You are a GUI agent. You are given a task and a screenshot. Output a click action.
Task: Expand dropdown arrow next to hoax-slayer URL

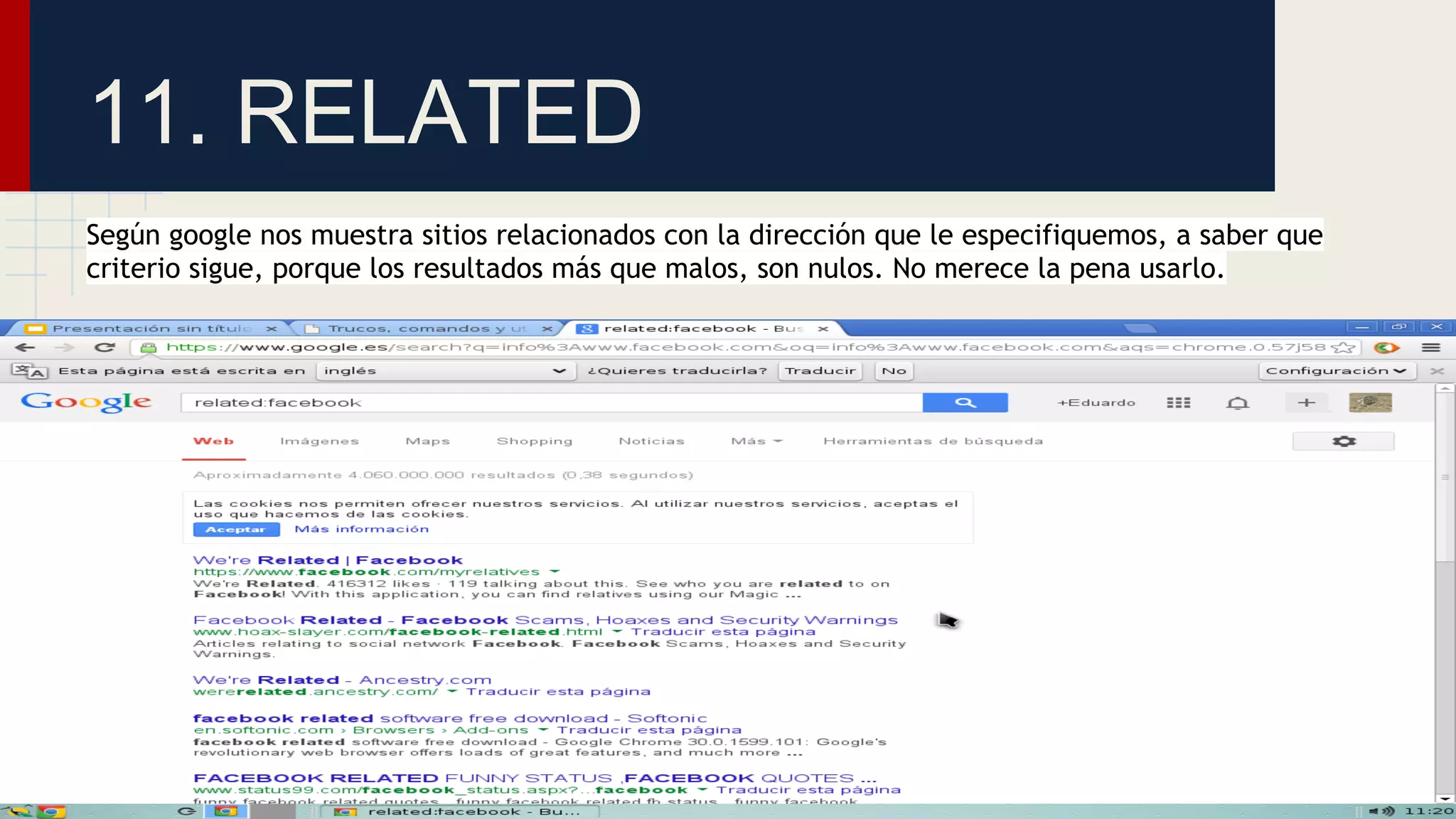(x=617, y=631)
